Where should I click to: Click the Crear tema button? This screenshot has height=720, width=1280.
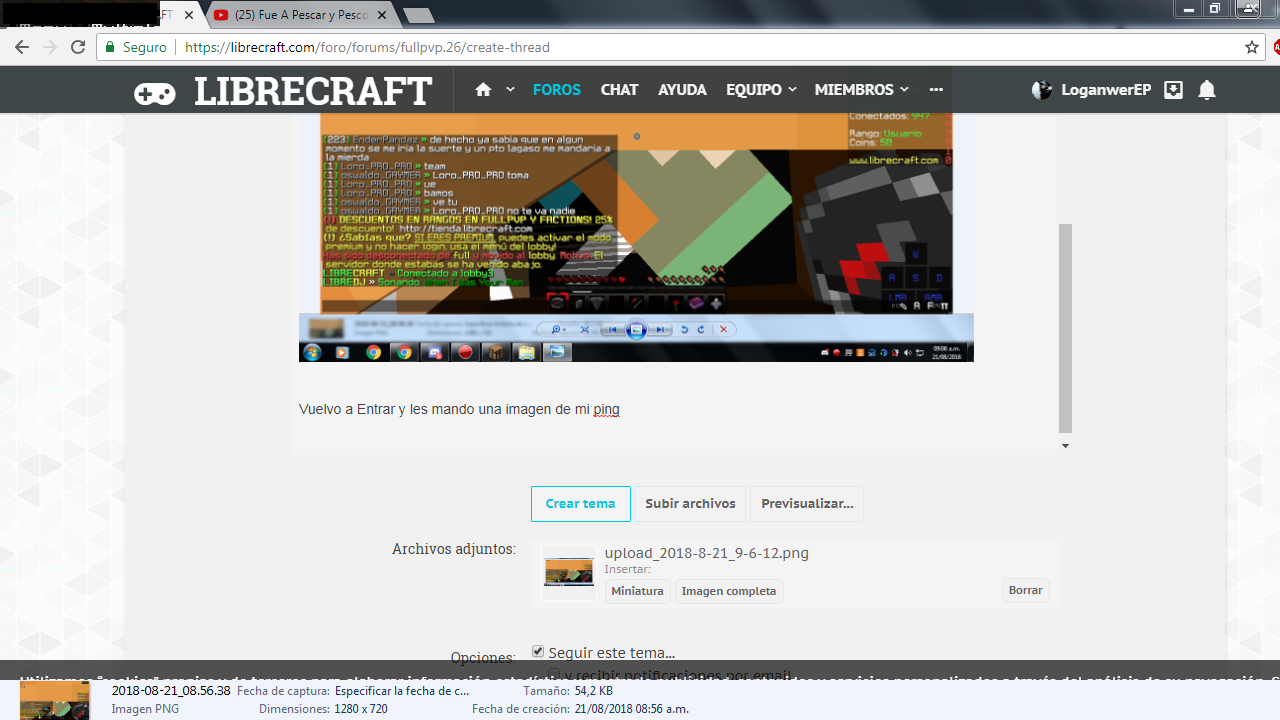(x=581, y=504)
